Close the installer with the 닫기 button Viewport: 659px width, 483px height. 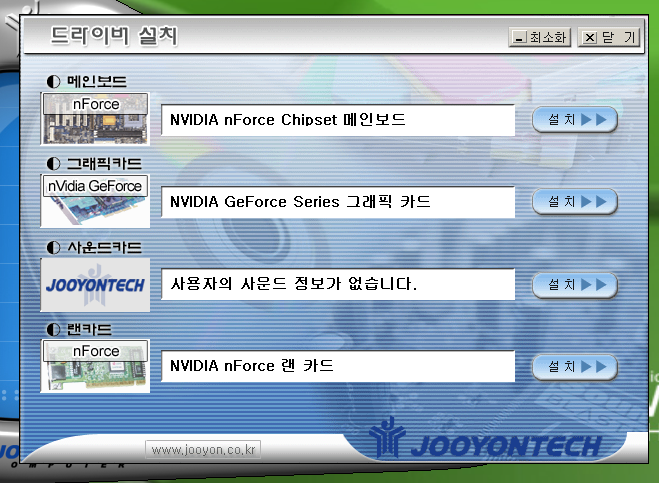609,37
